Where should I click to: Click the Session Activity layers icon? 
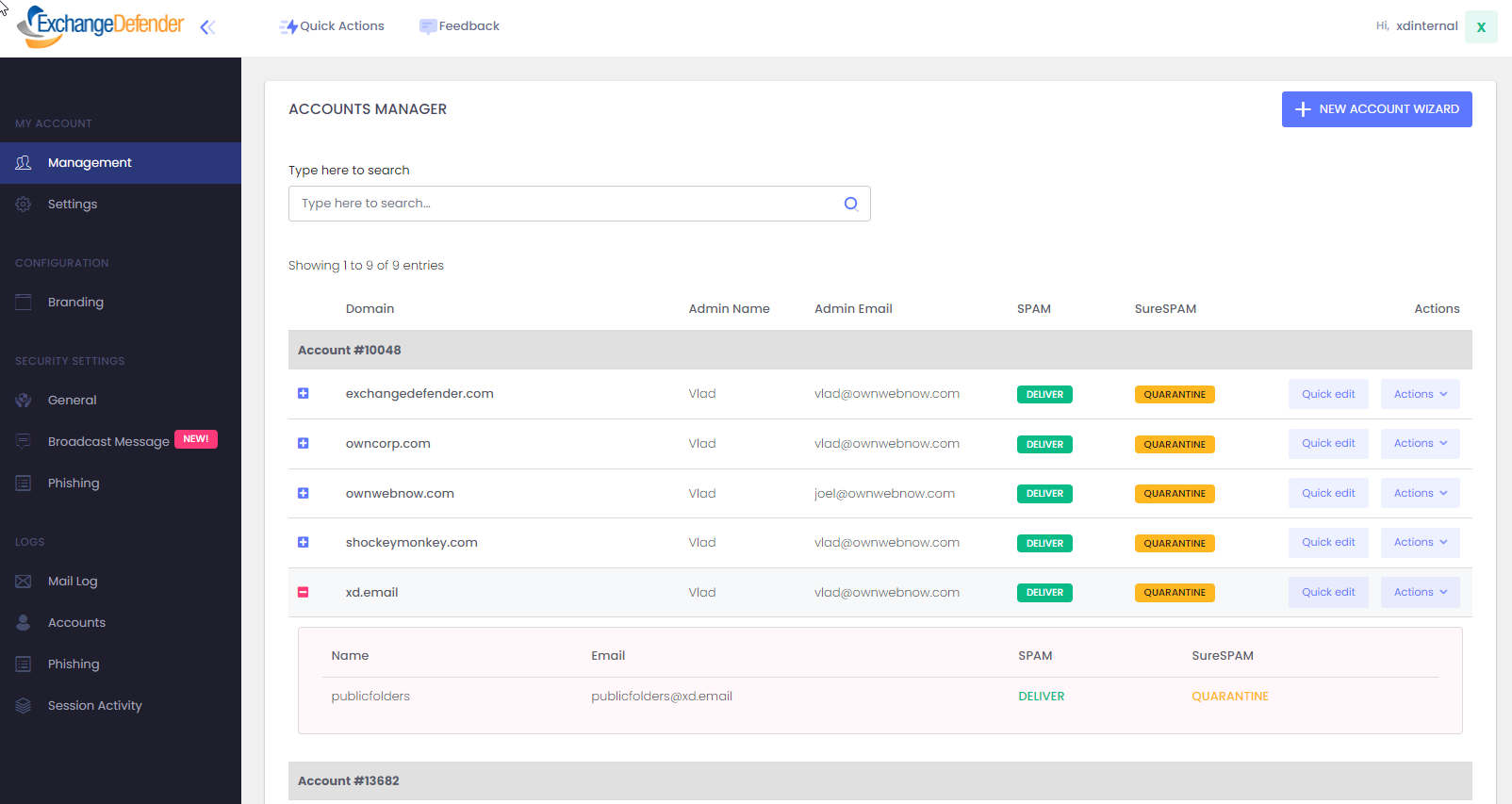tap(24, 706)
